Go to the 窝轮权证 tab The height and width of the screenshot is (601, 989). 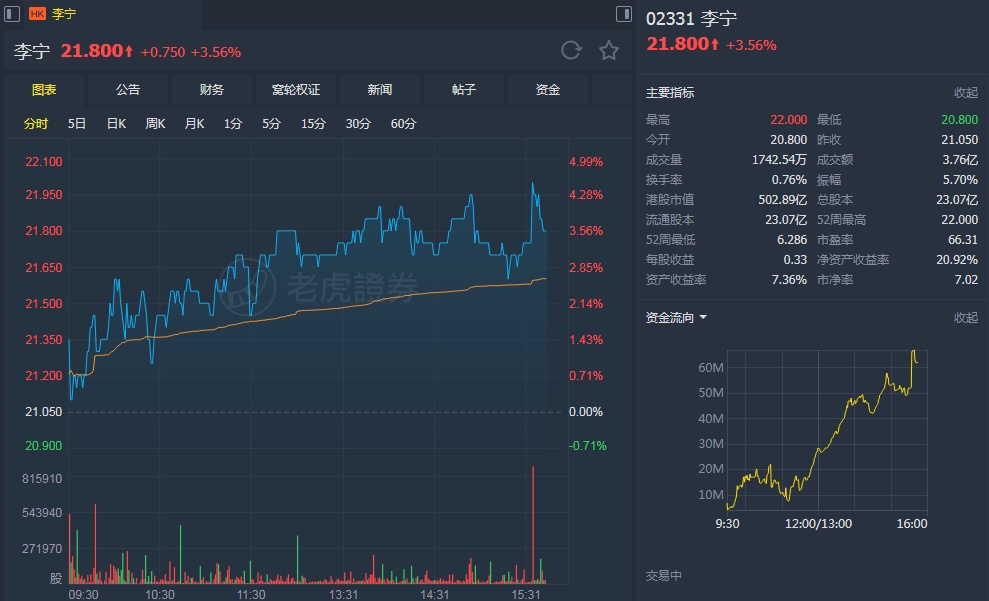(x=296, y=90)
